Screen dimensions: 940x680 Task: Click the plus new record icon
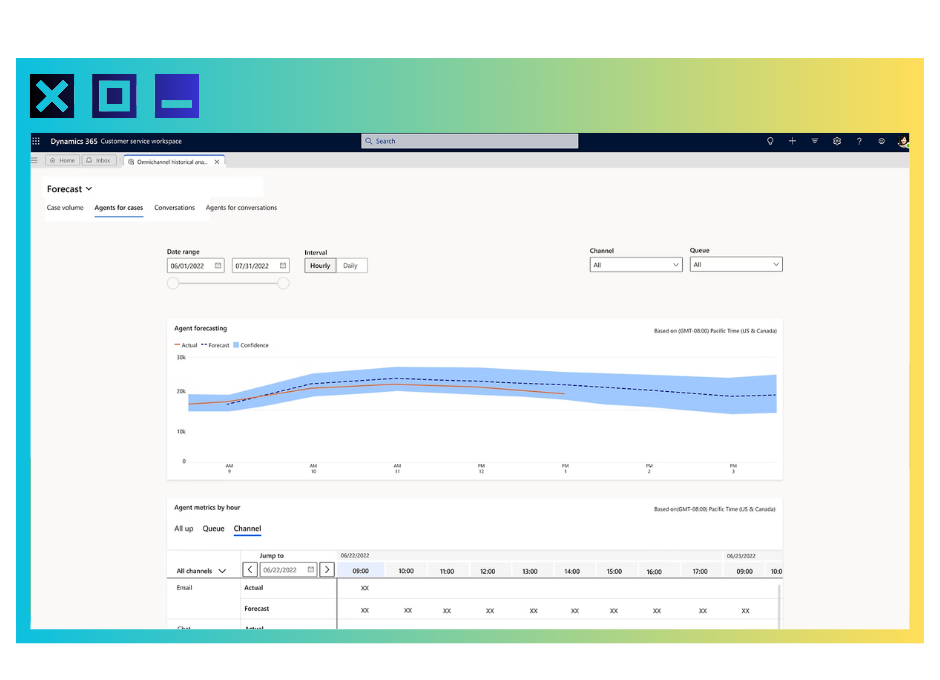pyautogui.click(x=792, y=141)
